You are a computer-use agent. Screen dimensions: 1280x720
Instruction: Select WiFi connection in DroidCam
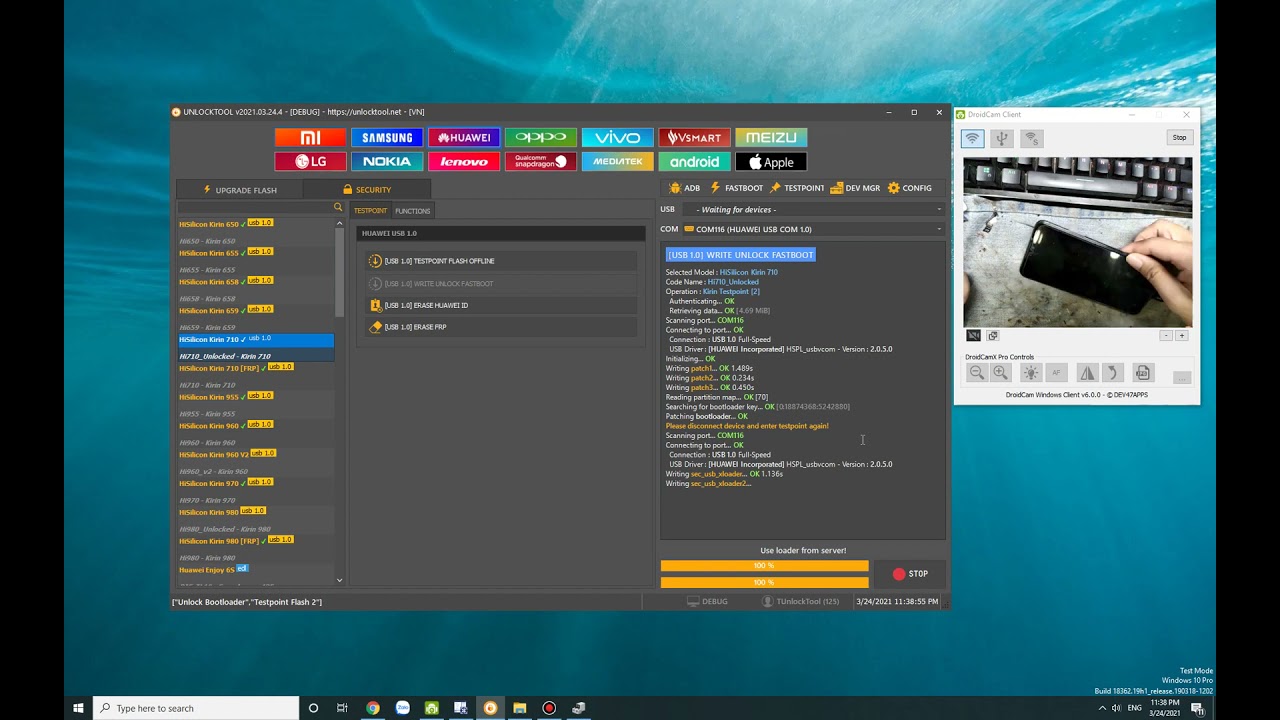tap(972, 139)
